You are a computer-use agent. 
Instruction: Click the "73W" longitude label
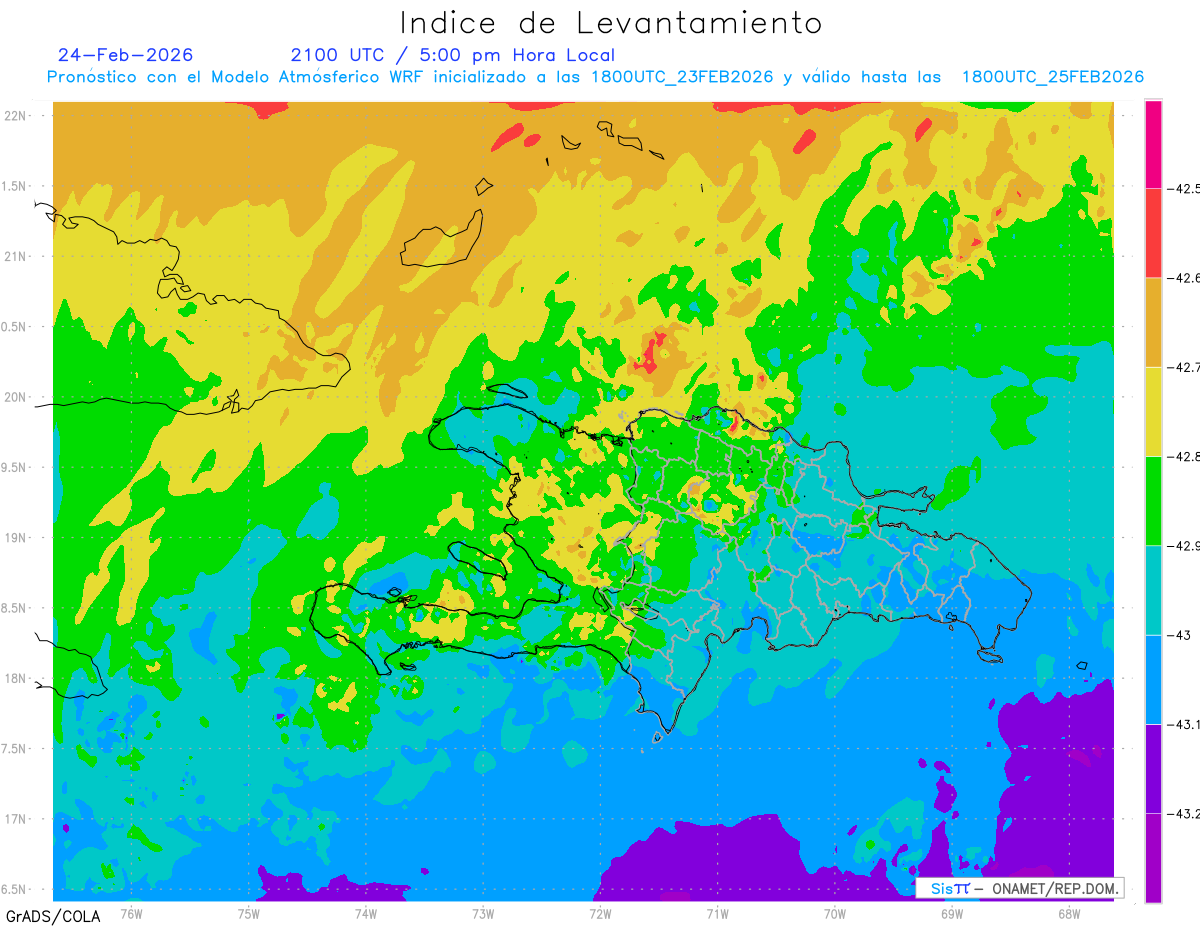pyautogui.click(x=483, y=912)
